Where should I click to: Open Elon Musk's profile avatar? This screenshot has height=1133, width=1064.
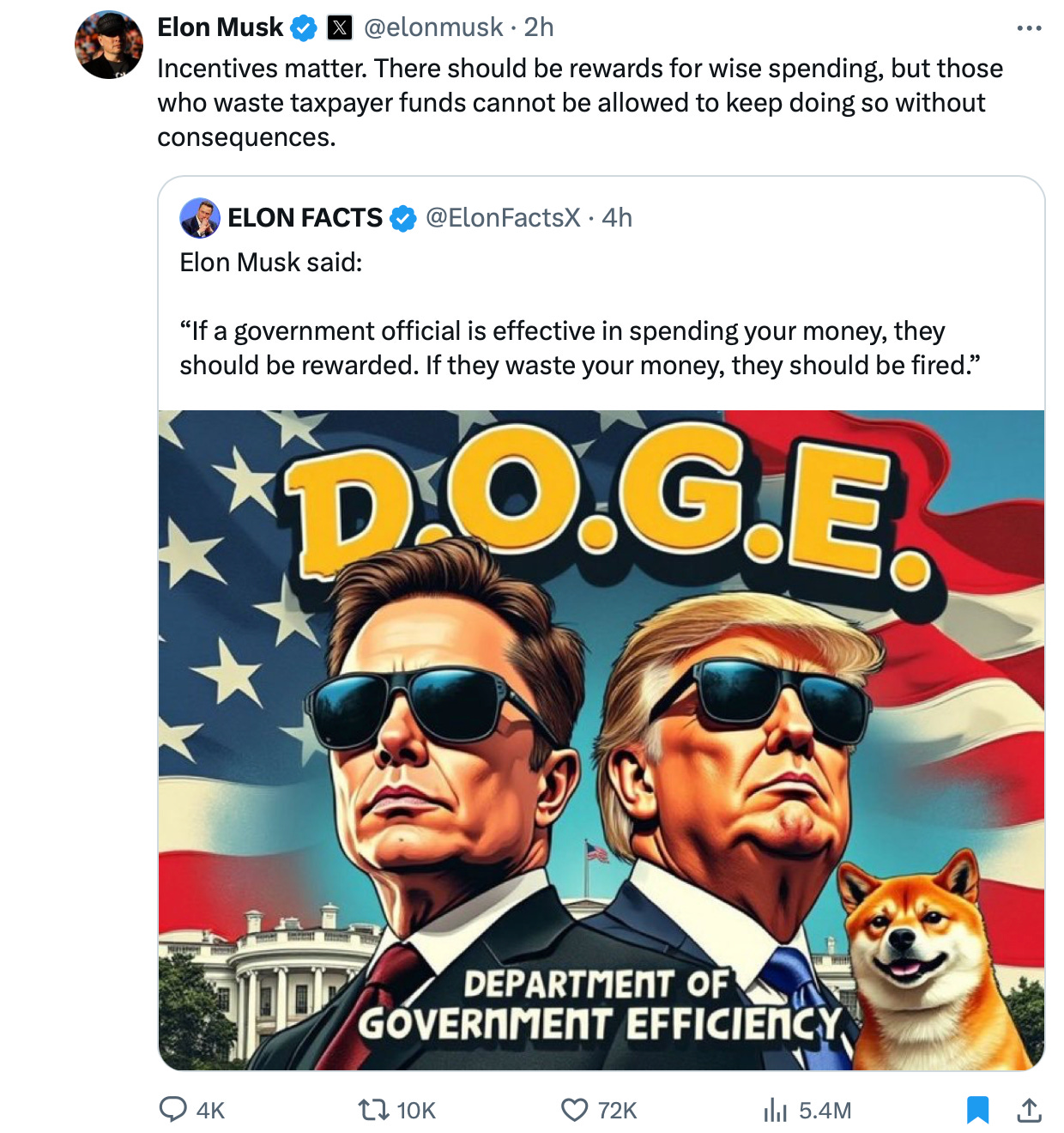[x=109, y=45]
